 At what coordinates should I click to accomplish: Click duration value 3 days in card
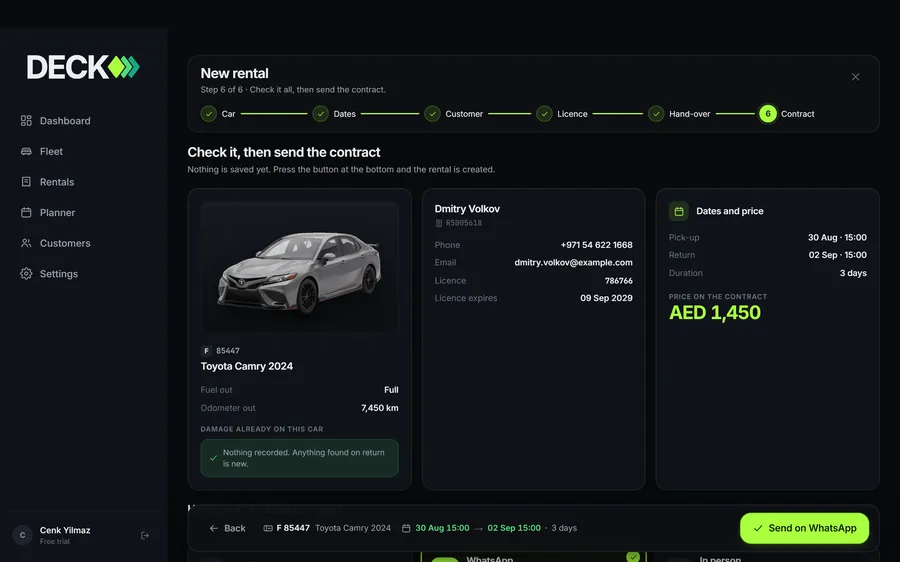coord(853,273)
